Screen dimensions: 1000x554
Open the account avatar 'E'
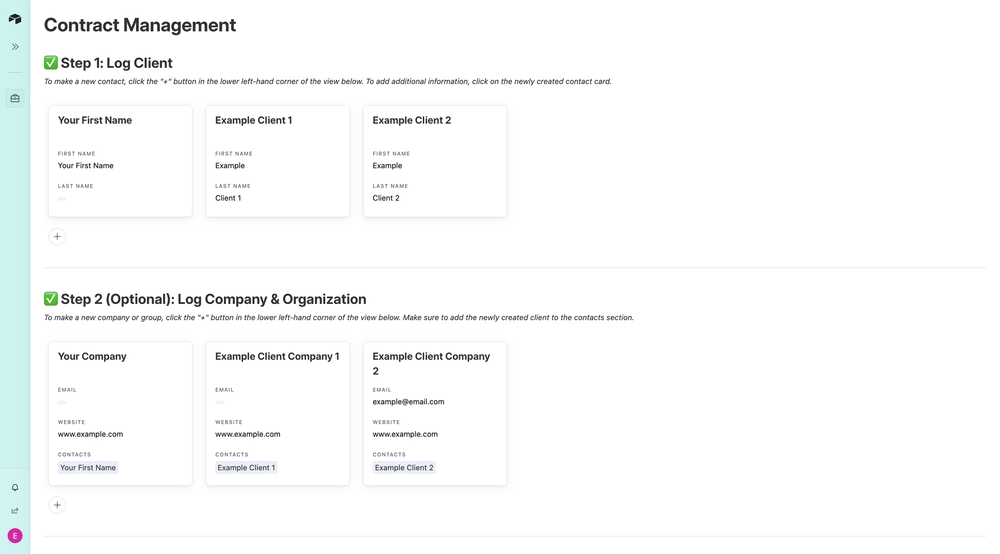pyautogui.click(x=15, y=536)
